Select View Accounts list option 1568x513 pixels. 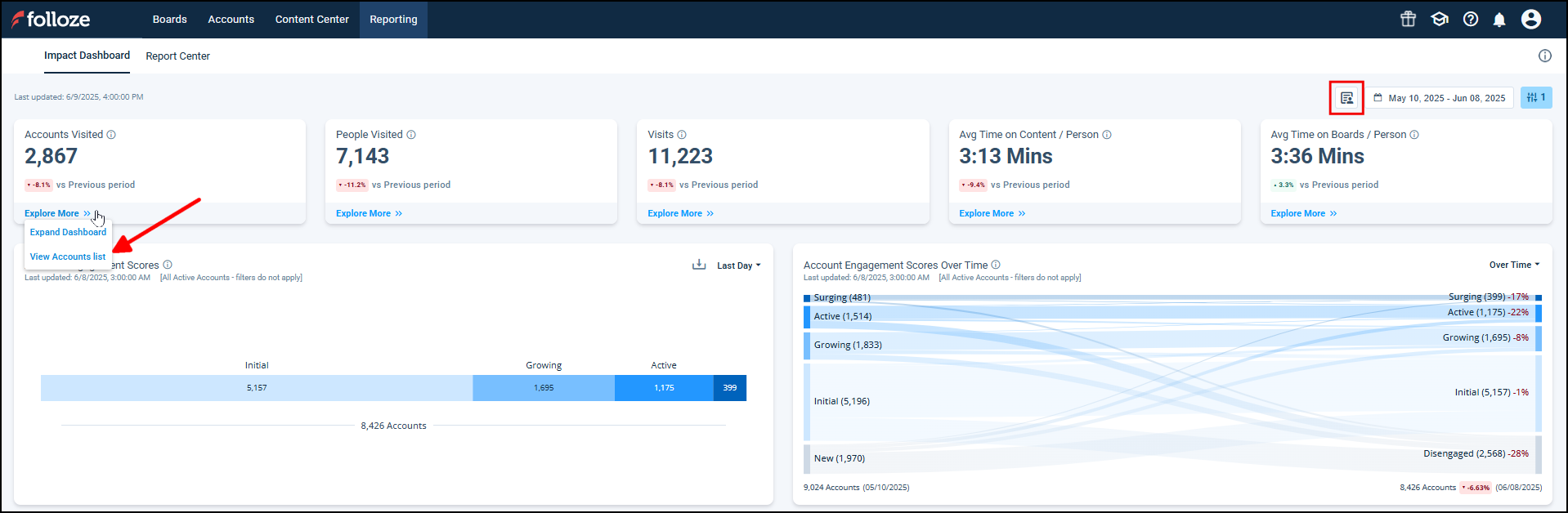click(68, 256)
